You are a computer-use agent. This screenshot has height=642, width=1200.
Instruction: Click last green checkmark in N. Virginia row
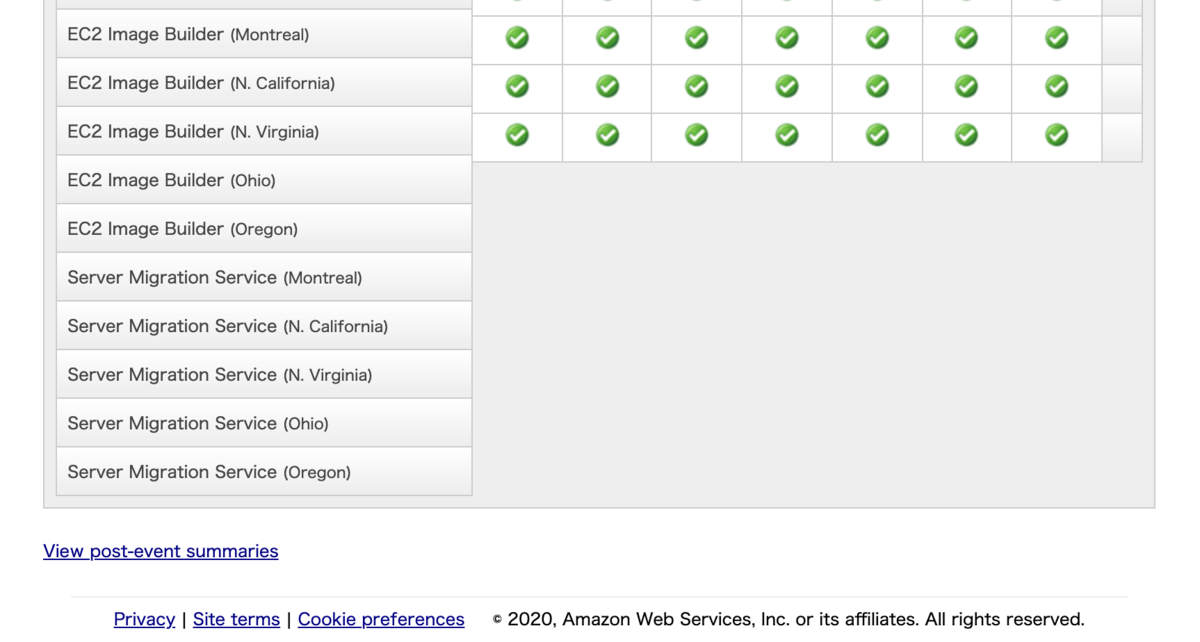pyautogui.click(x=1056, y=134)
